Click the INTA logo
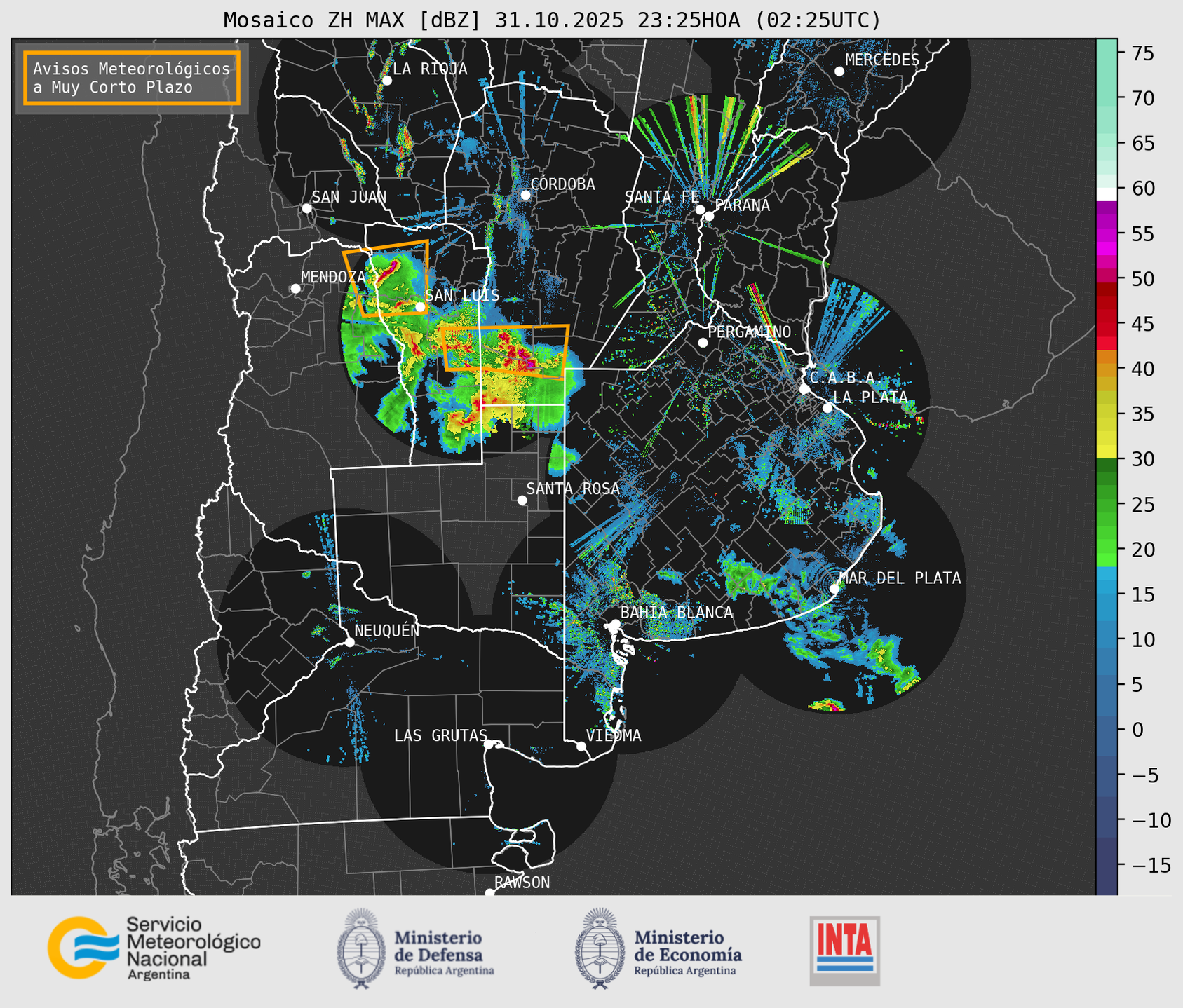Viewport: 1183px width, 1008px height. pyautogui.click(x=844, y=950)
